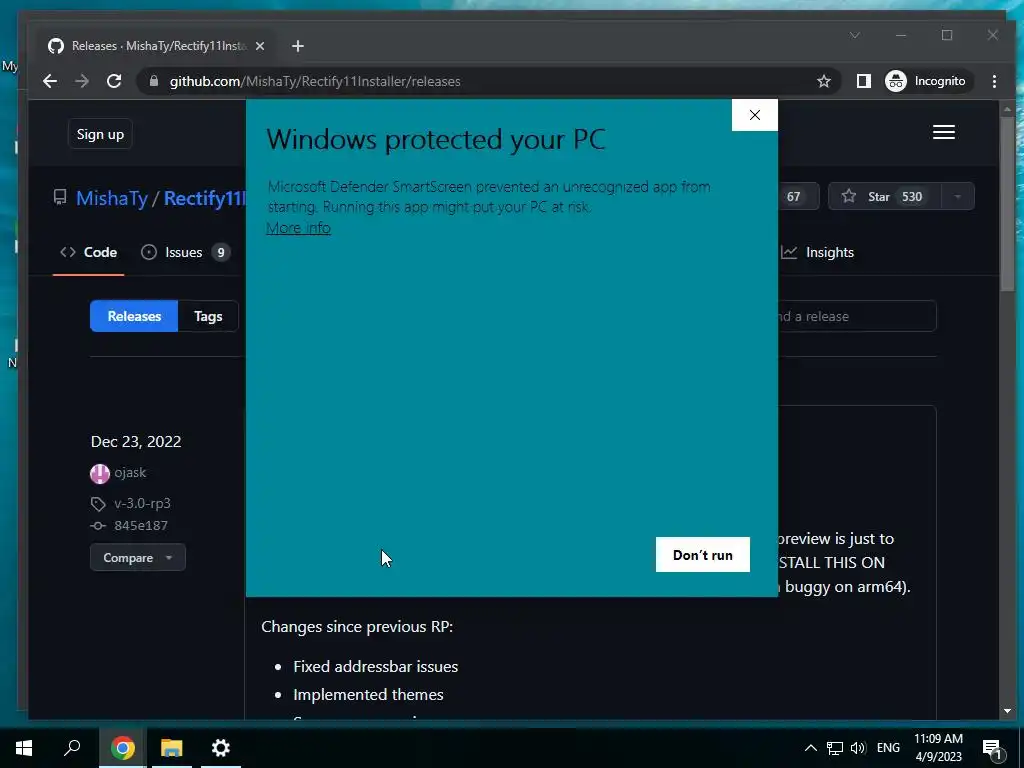Viewport: 1024px width, 768px height.
Task: Close the SmartScreen dialog with X
Action: (754, 115)
